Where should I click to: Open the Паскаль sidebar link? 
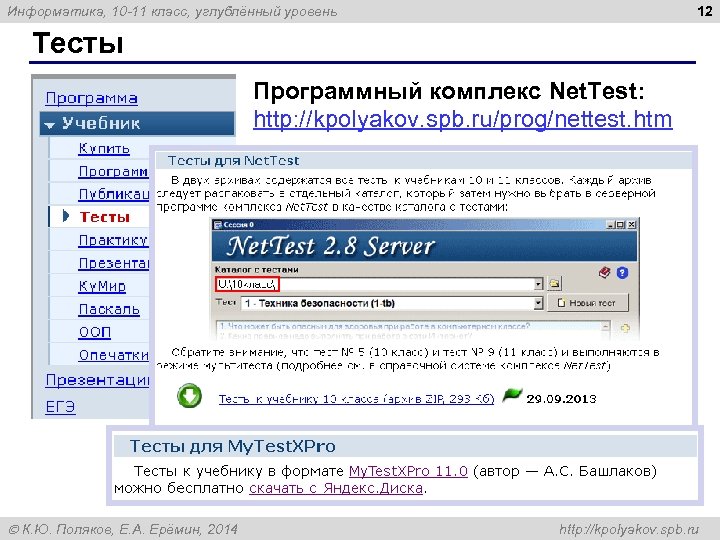pos(109,309)
